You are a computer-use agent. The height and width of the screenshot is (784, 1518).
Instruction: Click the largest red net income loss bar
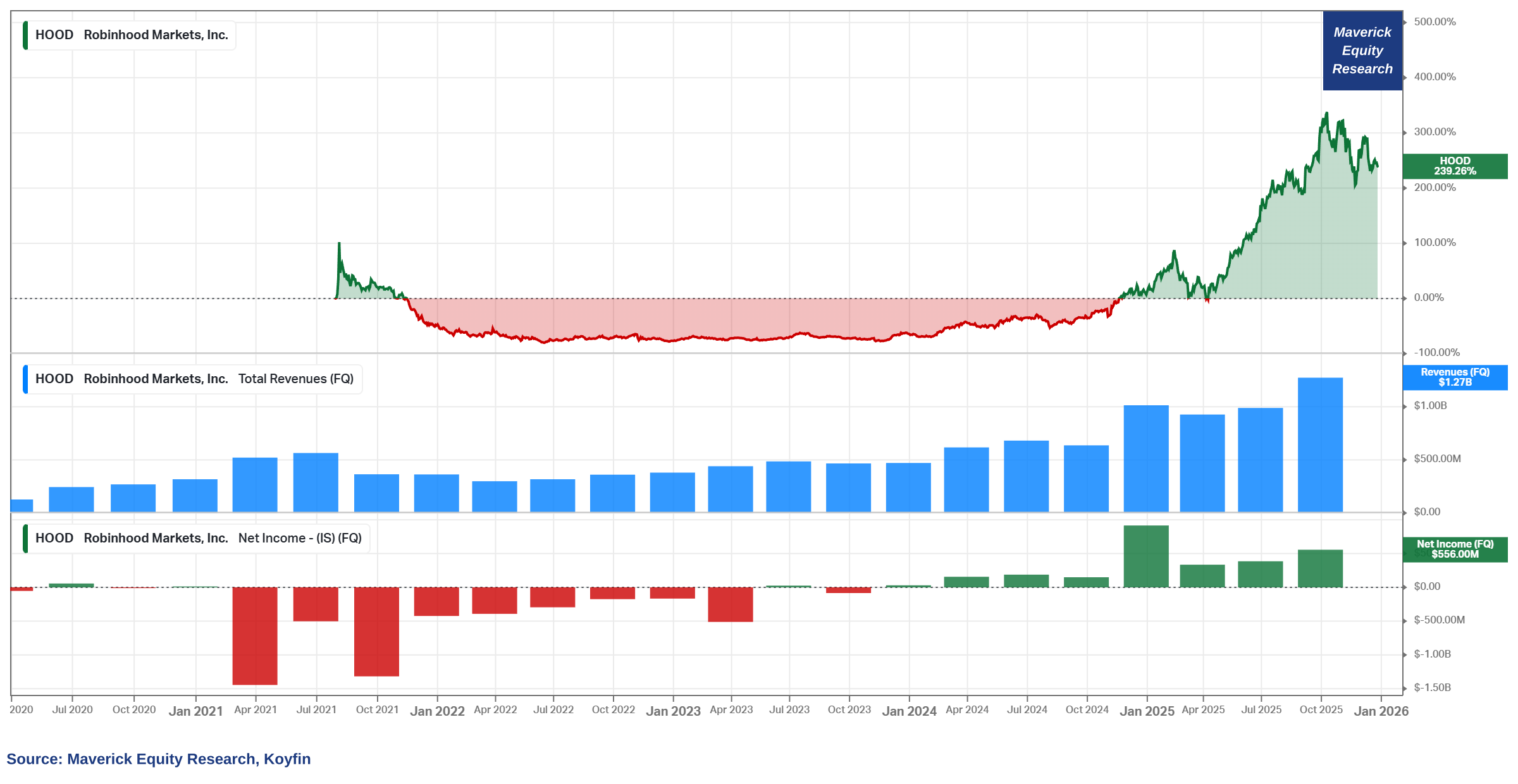255,635
